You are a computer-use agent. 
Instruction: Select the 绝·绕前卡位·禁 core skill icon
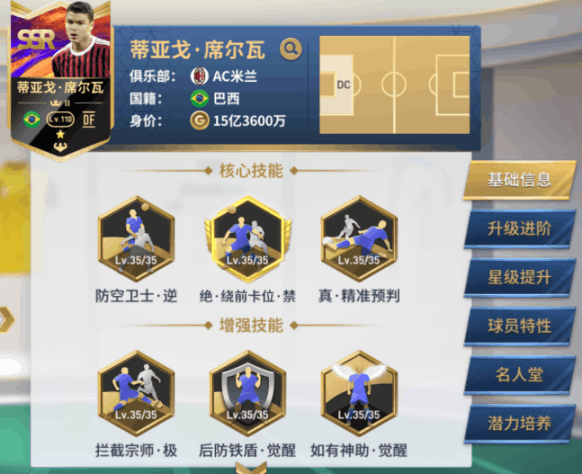248,239
